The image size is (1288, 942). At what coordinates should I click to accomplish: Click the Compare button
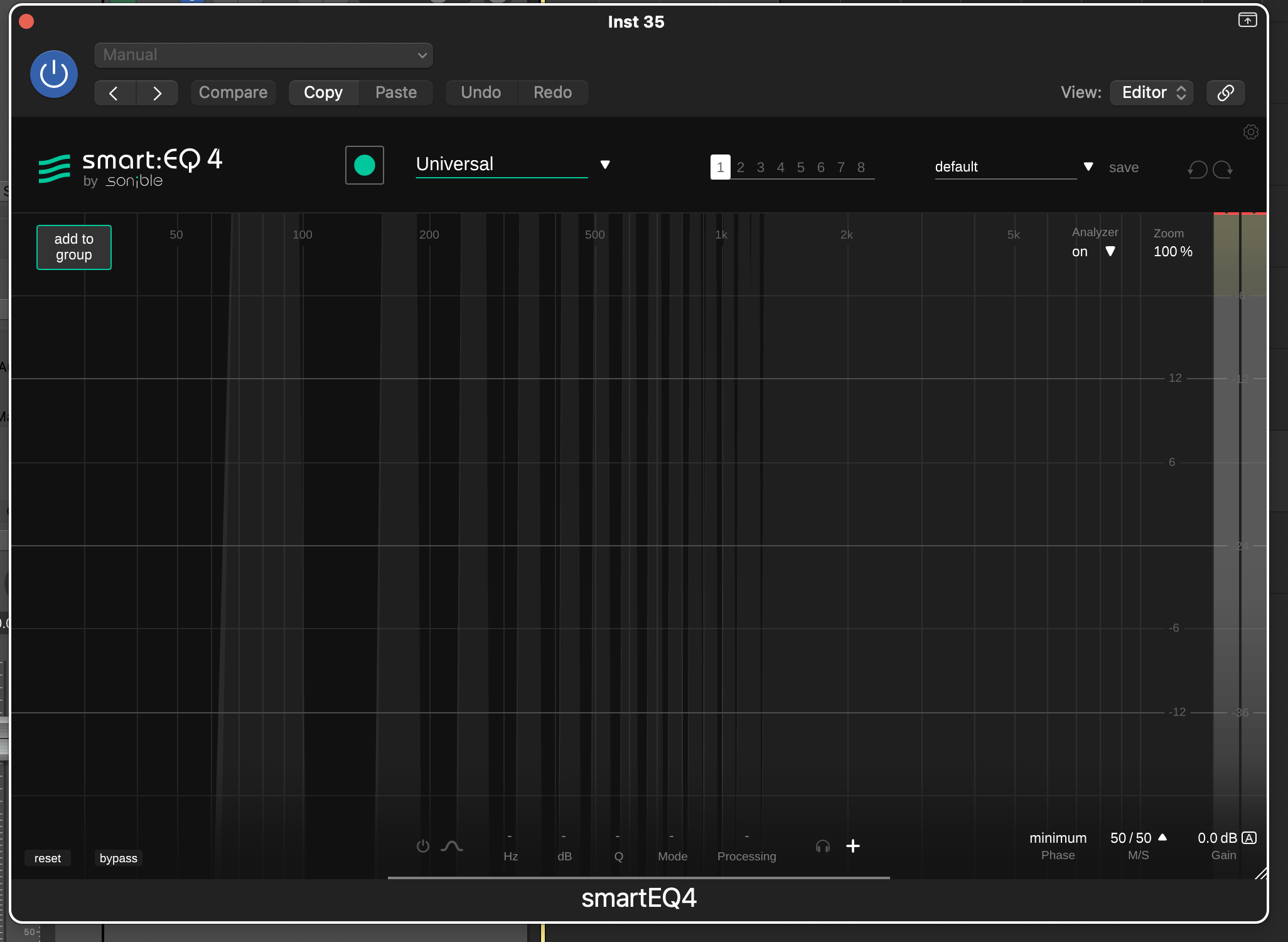233,92
